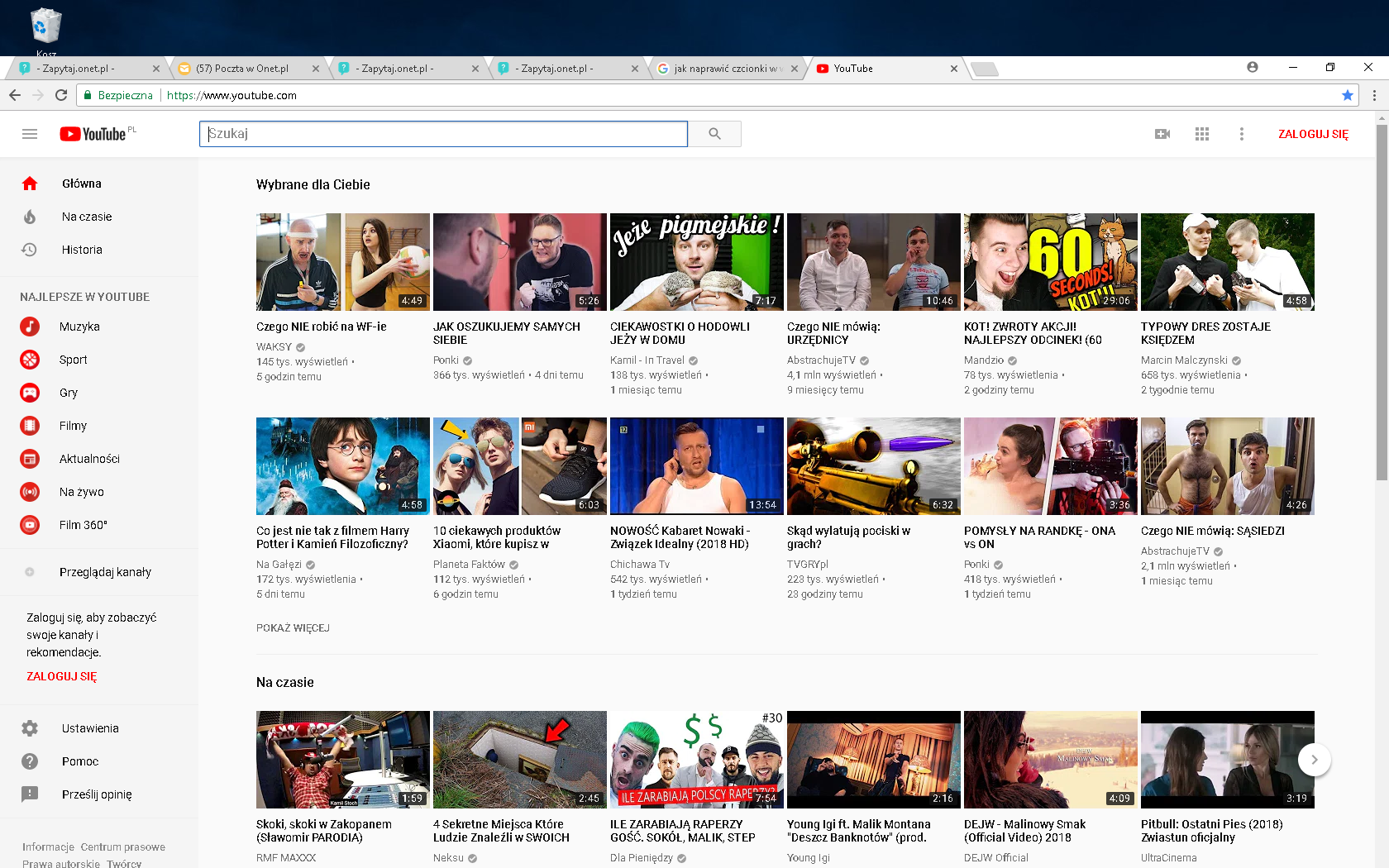Open the upload video camera icon
This screenshot has width=1389, height=868.
1162,134
